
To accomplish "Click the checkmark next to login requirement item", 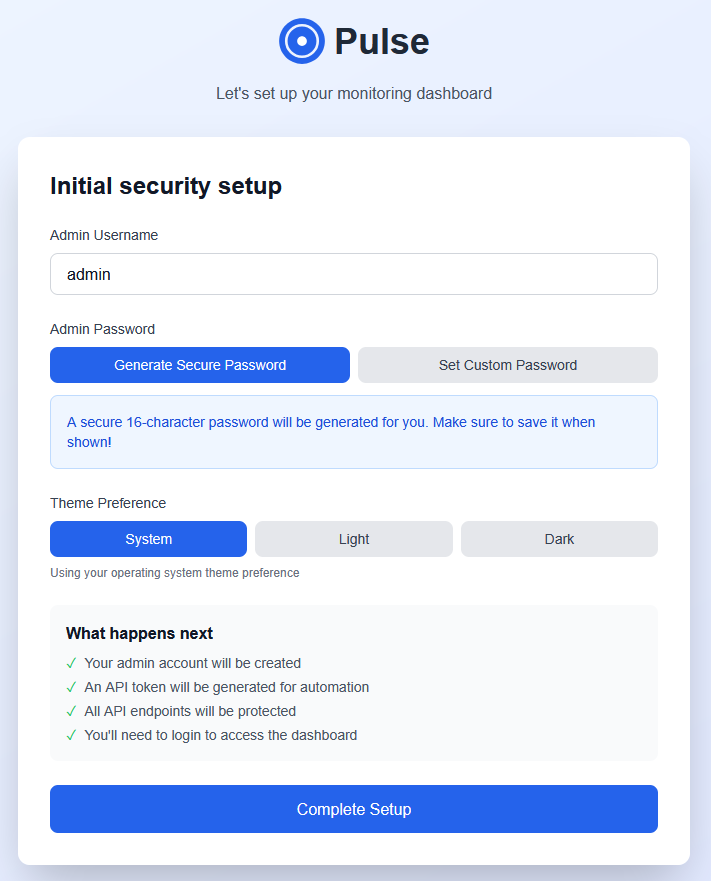I will tap(71, 735).
